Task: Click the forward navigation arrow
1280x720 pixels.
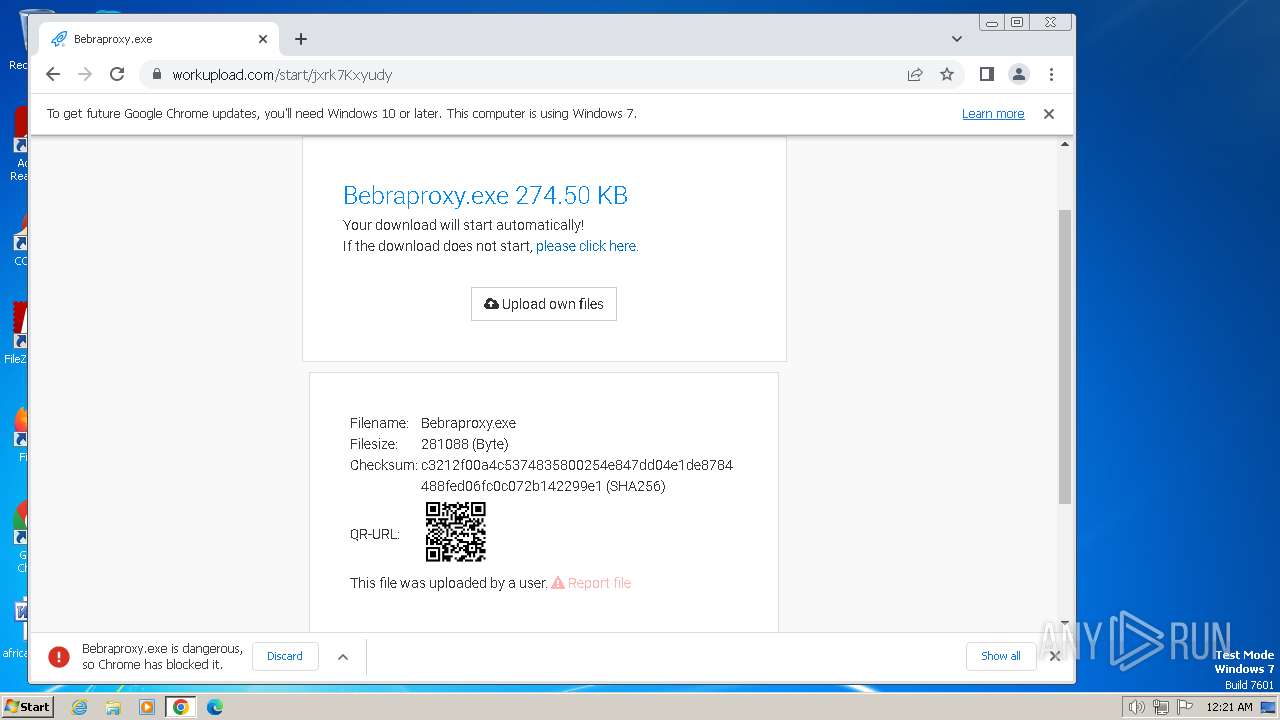Action: [x=85, y=74]
